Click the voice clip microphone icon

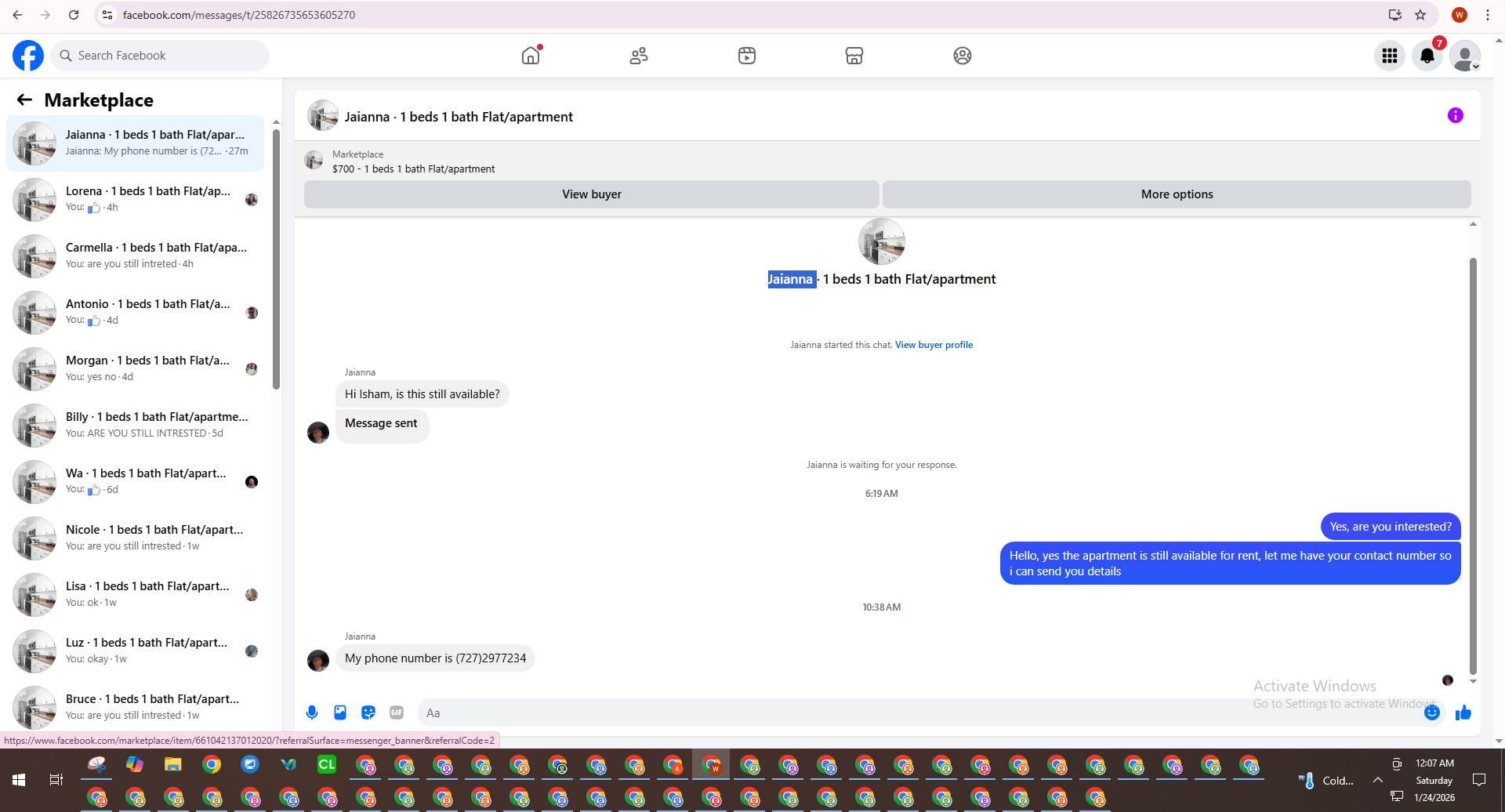coord(312,712)
